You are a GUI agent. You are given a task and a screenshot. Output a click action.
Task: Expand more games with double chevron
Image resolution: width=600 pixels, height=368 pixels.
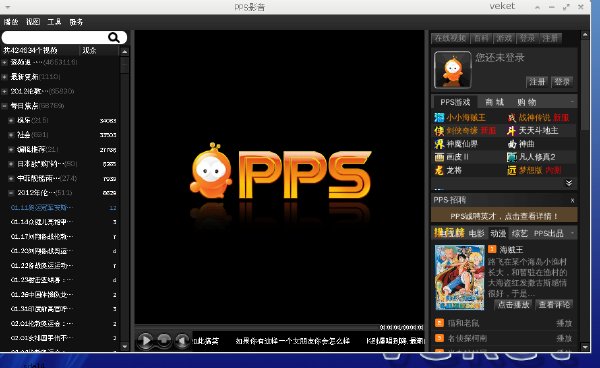569,183
